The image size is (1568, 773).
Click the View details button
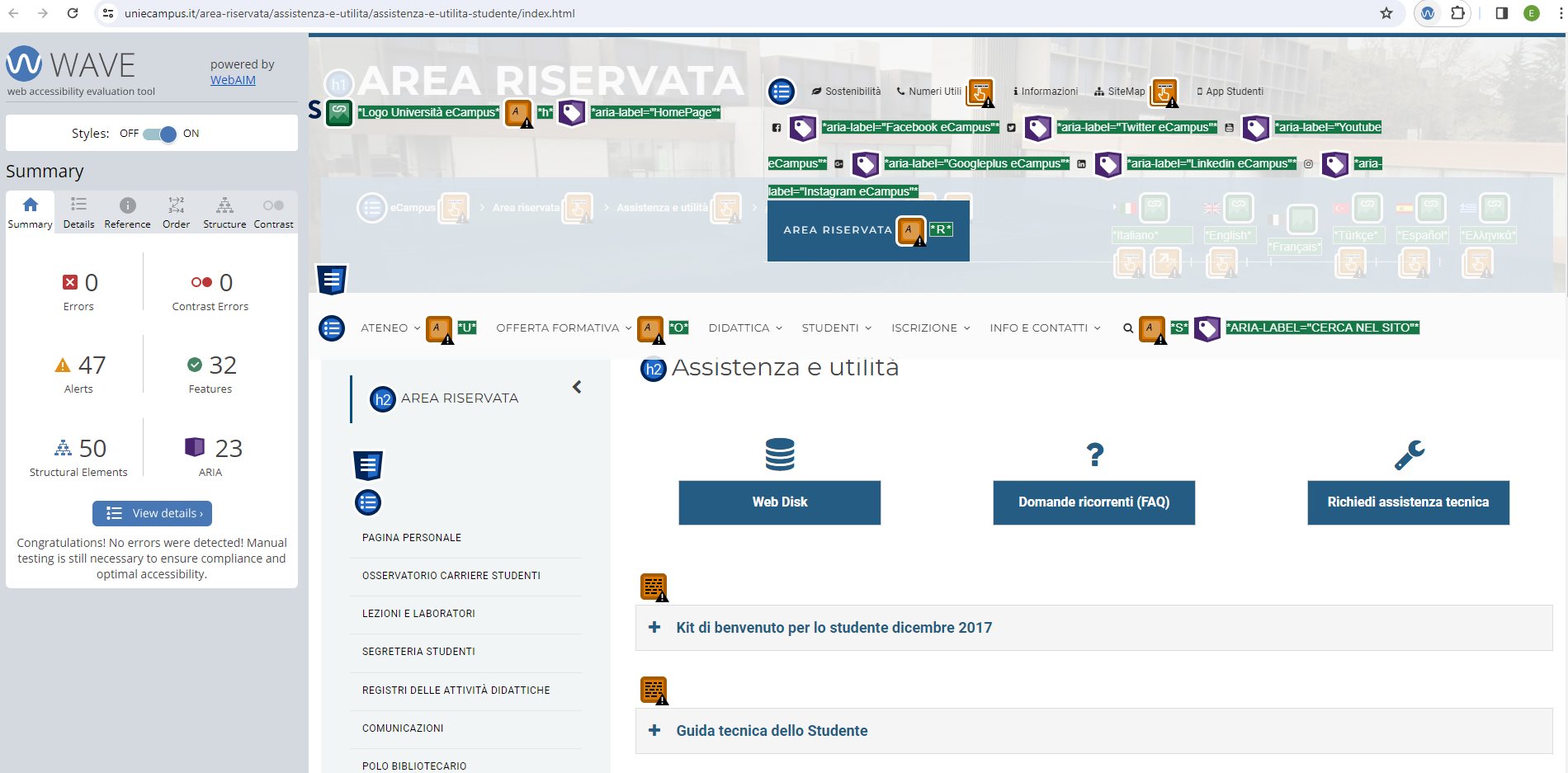152,513
